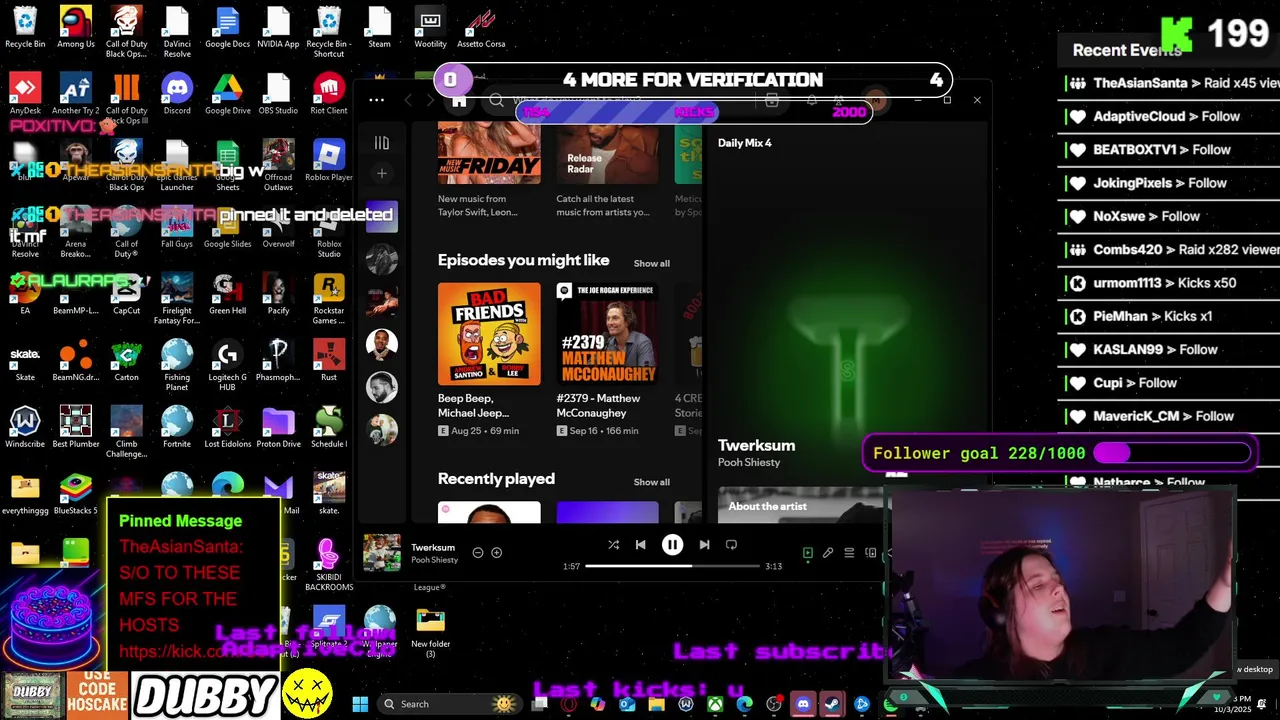The image size is (1280, 720).
Task: Click the hide-song minus circle icon
Action: click(477, 552)
